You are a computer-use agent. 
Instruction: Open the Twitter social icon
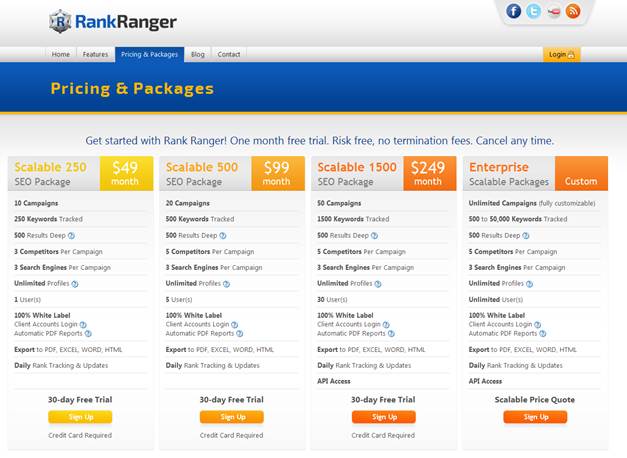point(533,11)
